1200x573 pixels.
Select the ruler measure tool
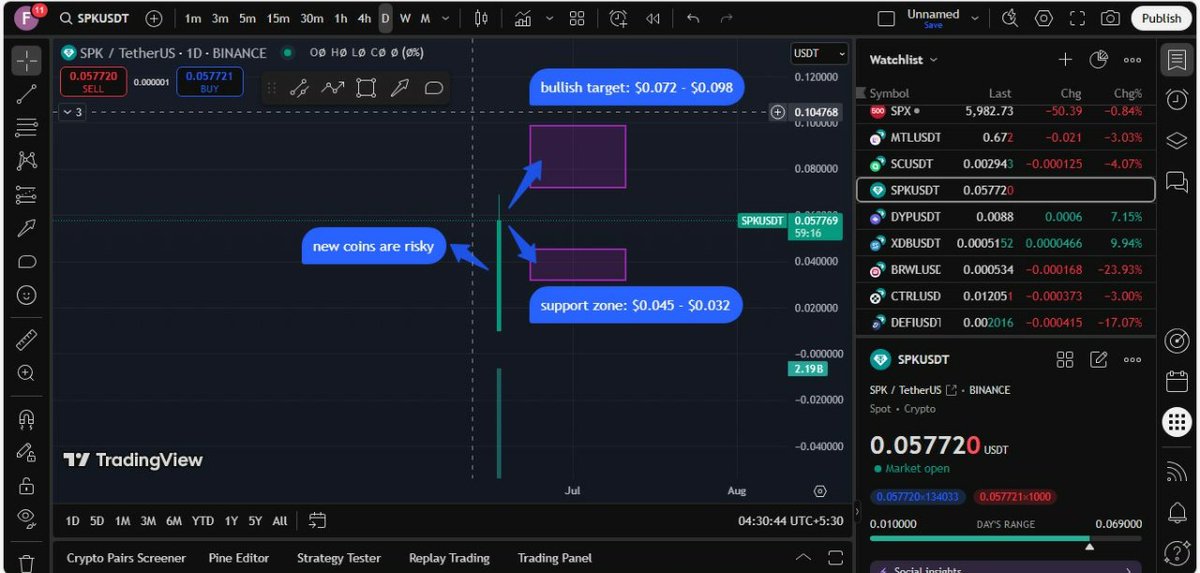tap(27, 340)
